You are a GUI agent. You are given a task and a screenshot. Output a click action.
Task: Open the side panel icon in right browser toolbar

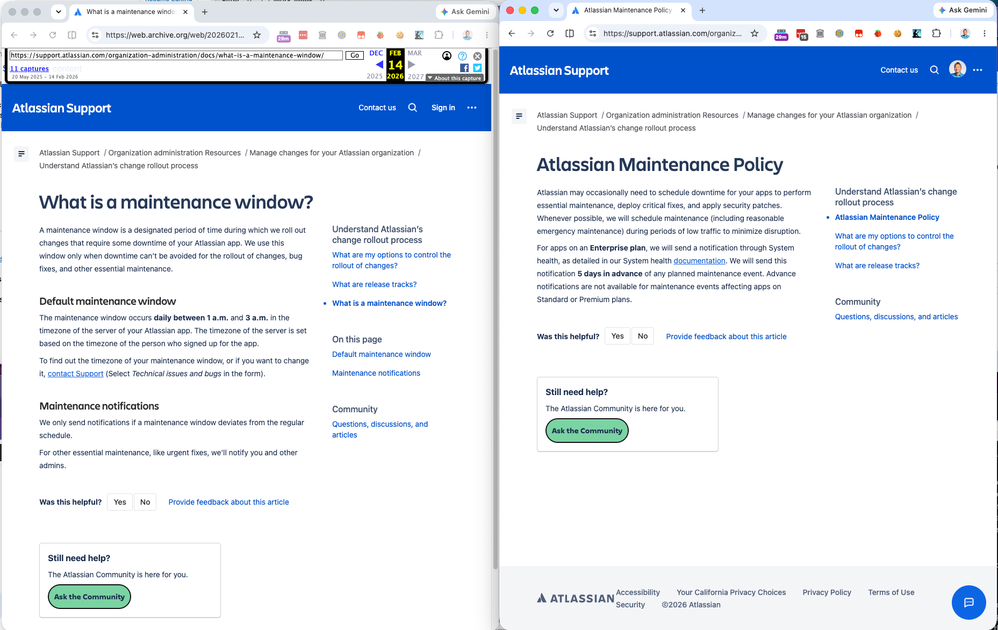(x=570, y=34)
